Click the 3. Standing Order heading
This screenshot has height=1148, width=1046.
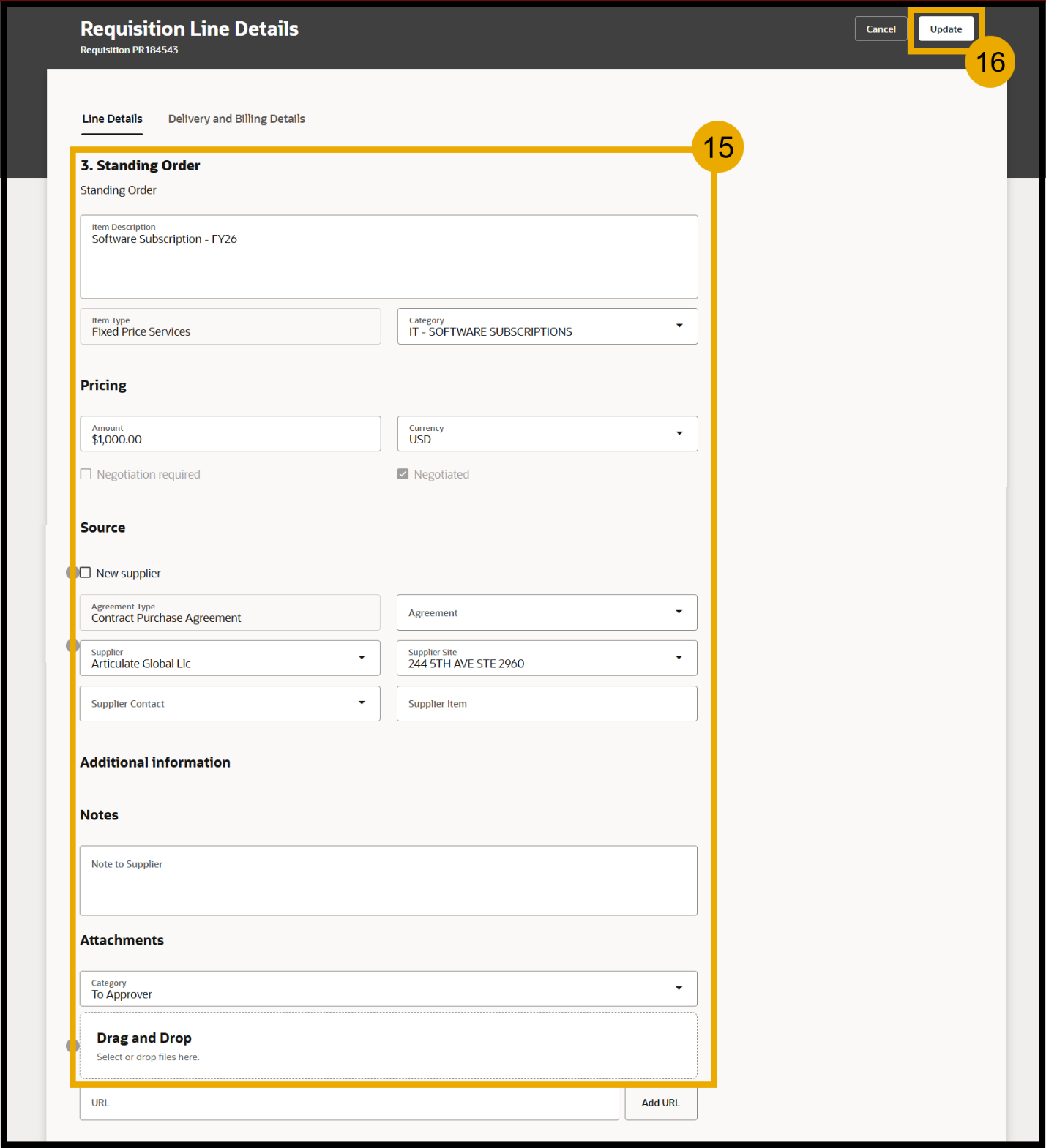[x=140, y=165]
